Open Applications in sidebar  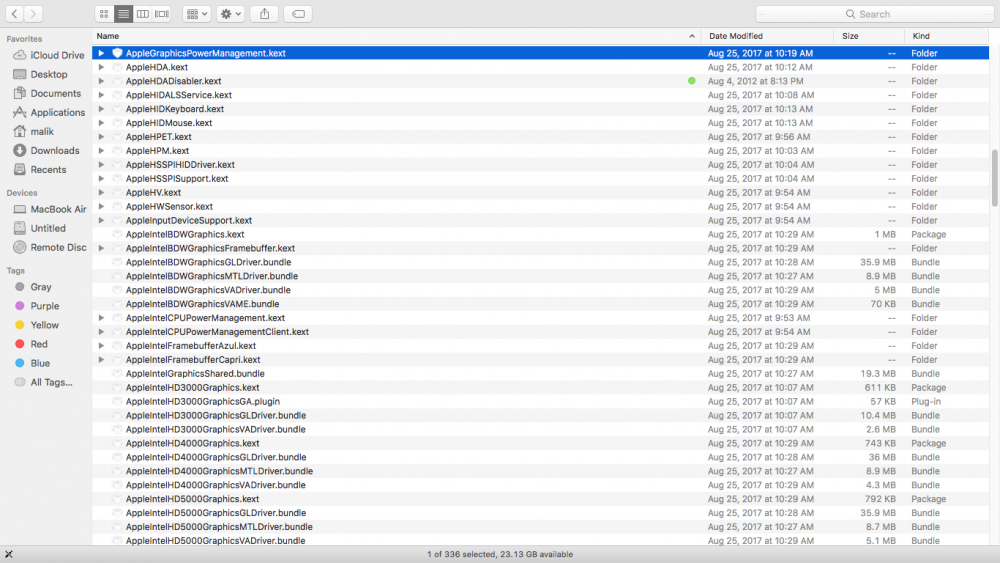pyautogui.click(x=49, y=113)
